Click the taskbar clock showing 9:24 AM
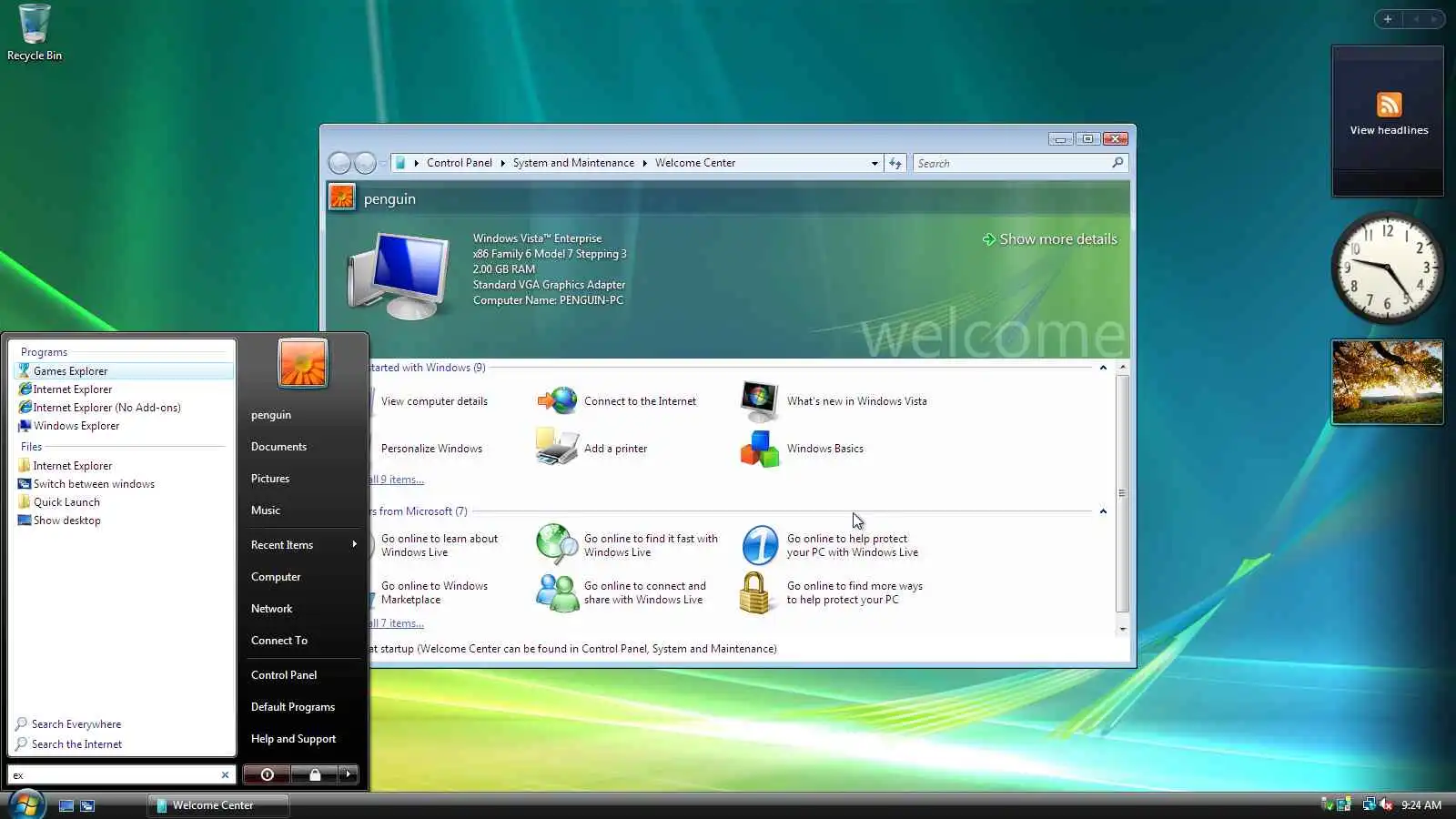 coord(1421,805)
